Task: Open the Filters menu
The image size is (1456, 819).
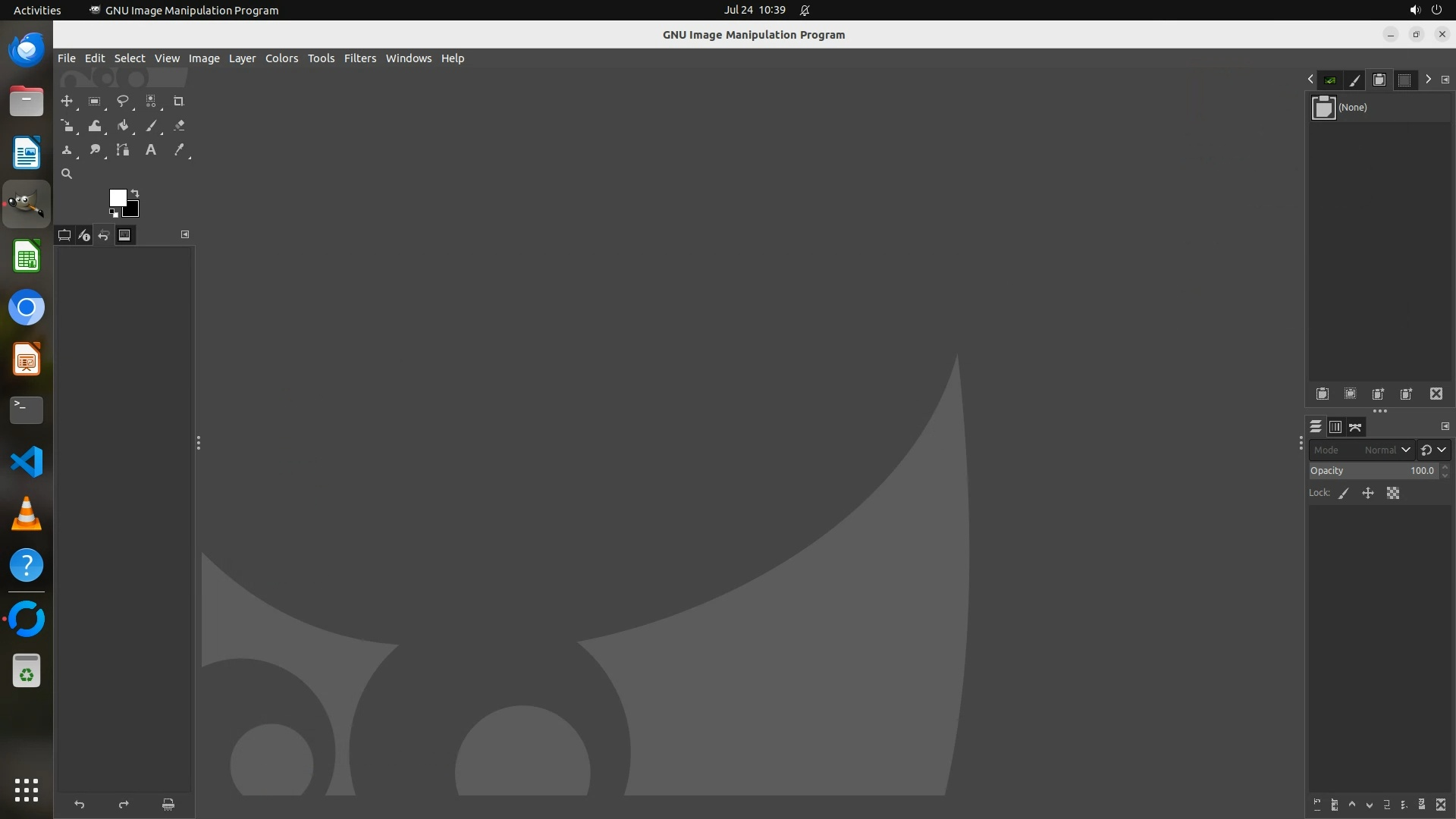Action: (359, 58)
